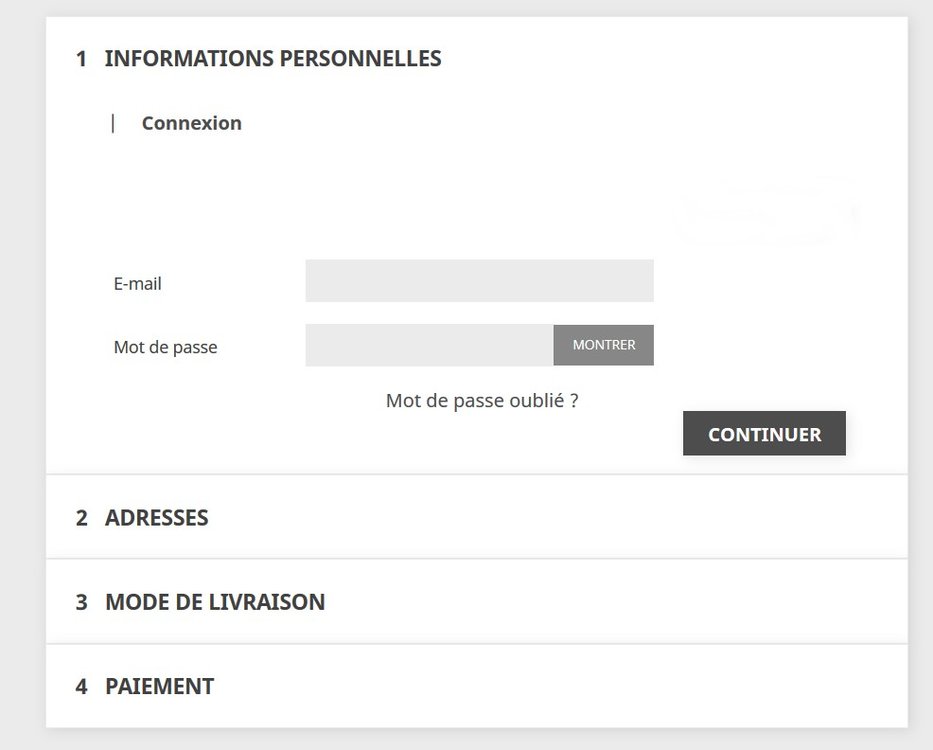
Task: Expand the ADRESSES section
Action: click(156, 518)
